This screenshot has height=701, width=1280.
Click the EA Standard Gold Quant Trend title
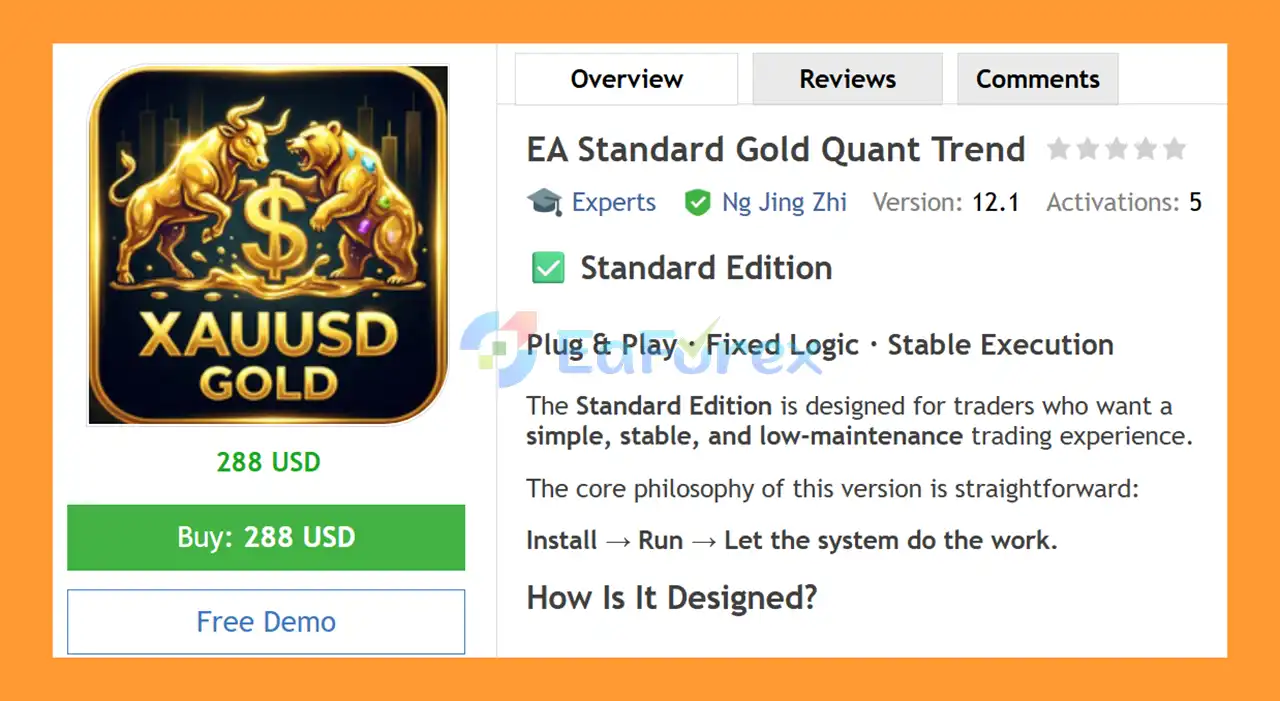[x=776, y=150]
